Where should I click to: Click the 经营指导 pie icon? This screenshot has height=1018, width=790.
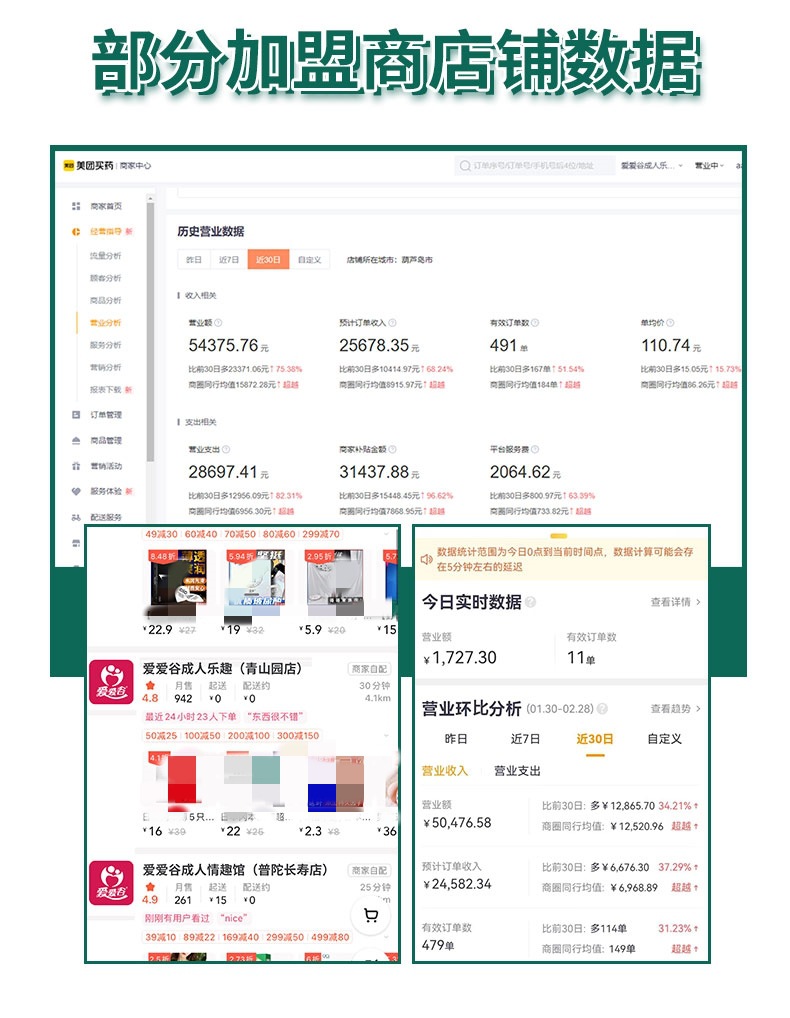(76, 232)
